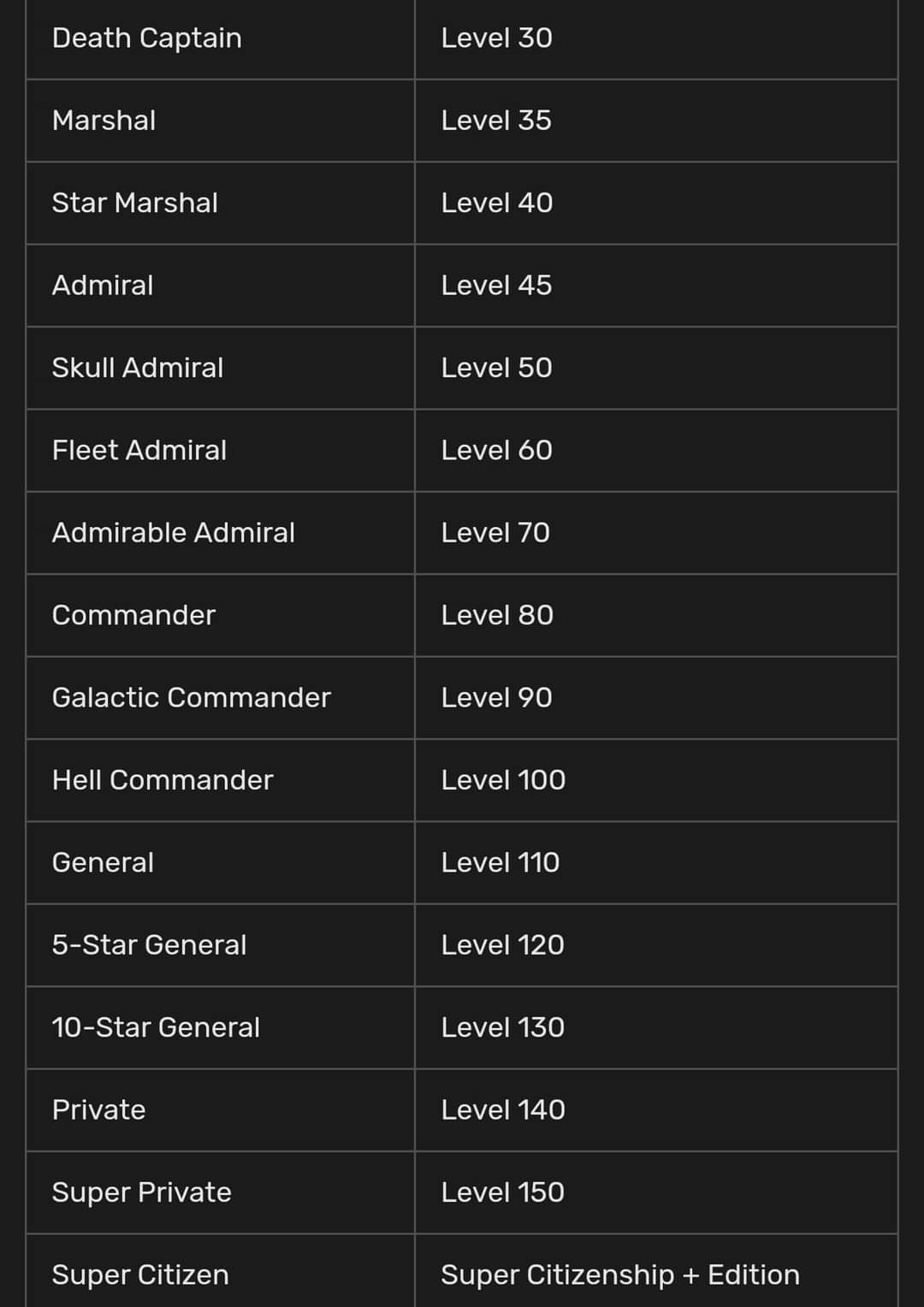The height and width of the screenshot is (1307, 924).
Task: Select the Level 80 requirement text
Action: (x=497, y=615)
